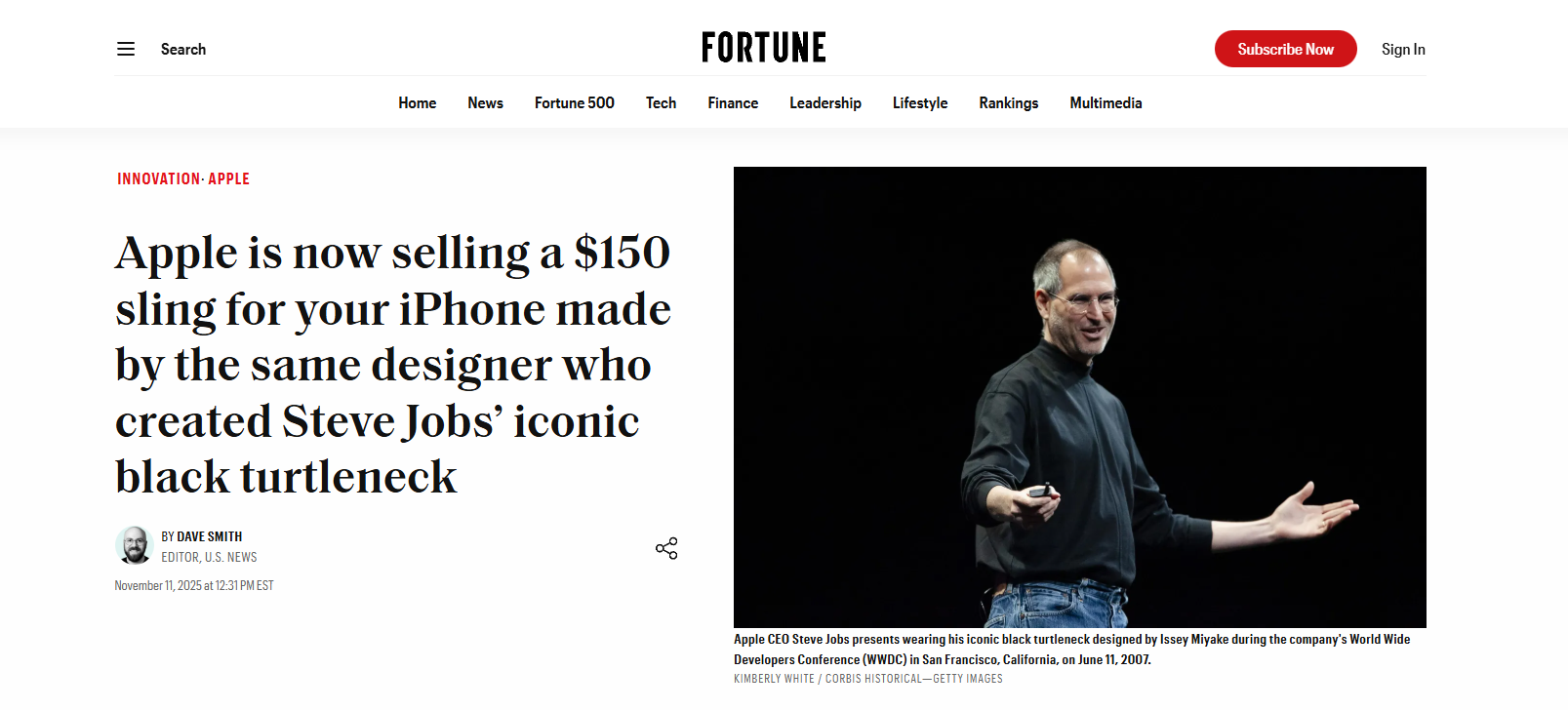Go to the Home menu item

coord(417,102)
